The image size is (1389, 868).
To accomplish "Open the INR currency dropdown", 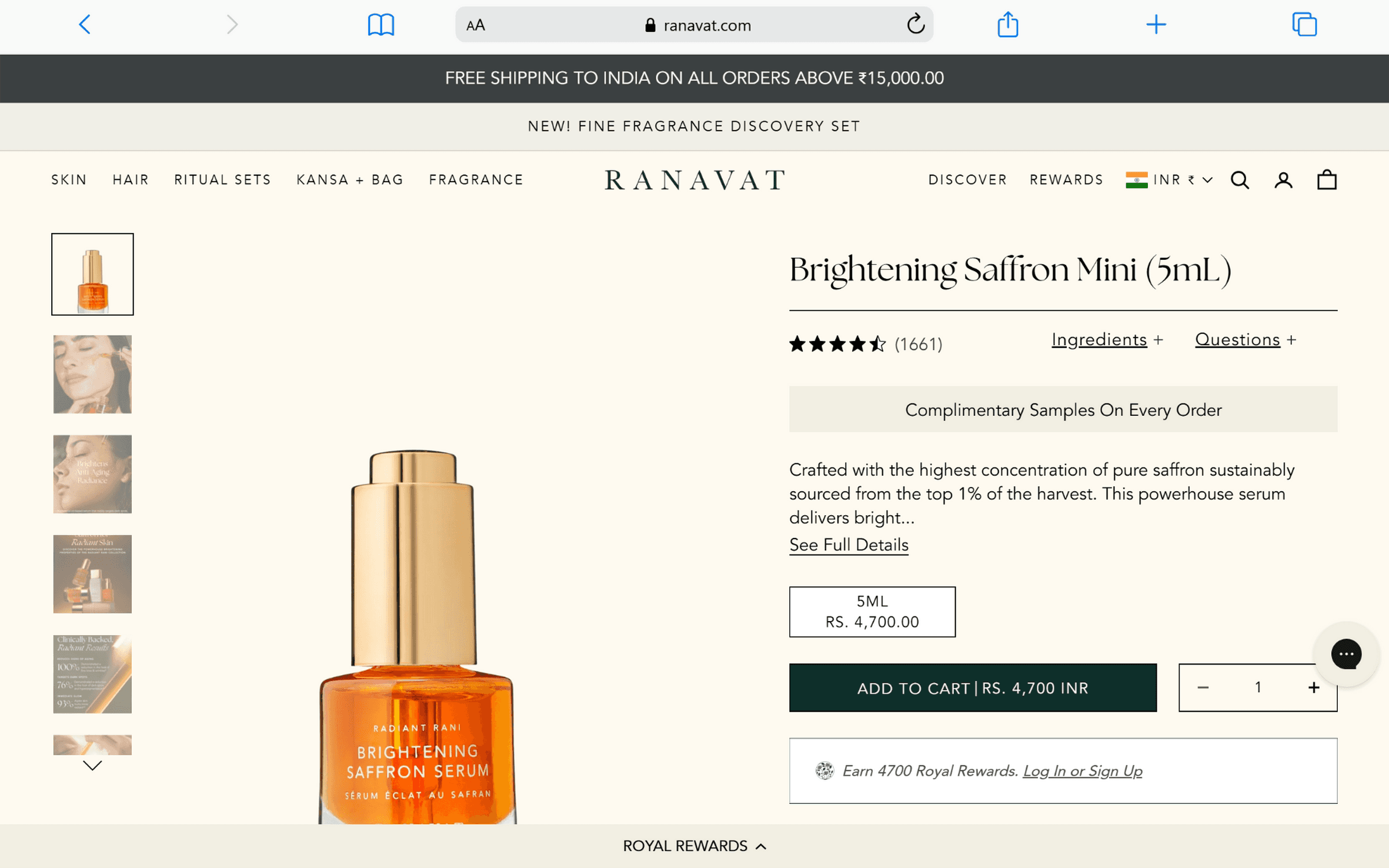I will pos(1169,180).
